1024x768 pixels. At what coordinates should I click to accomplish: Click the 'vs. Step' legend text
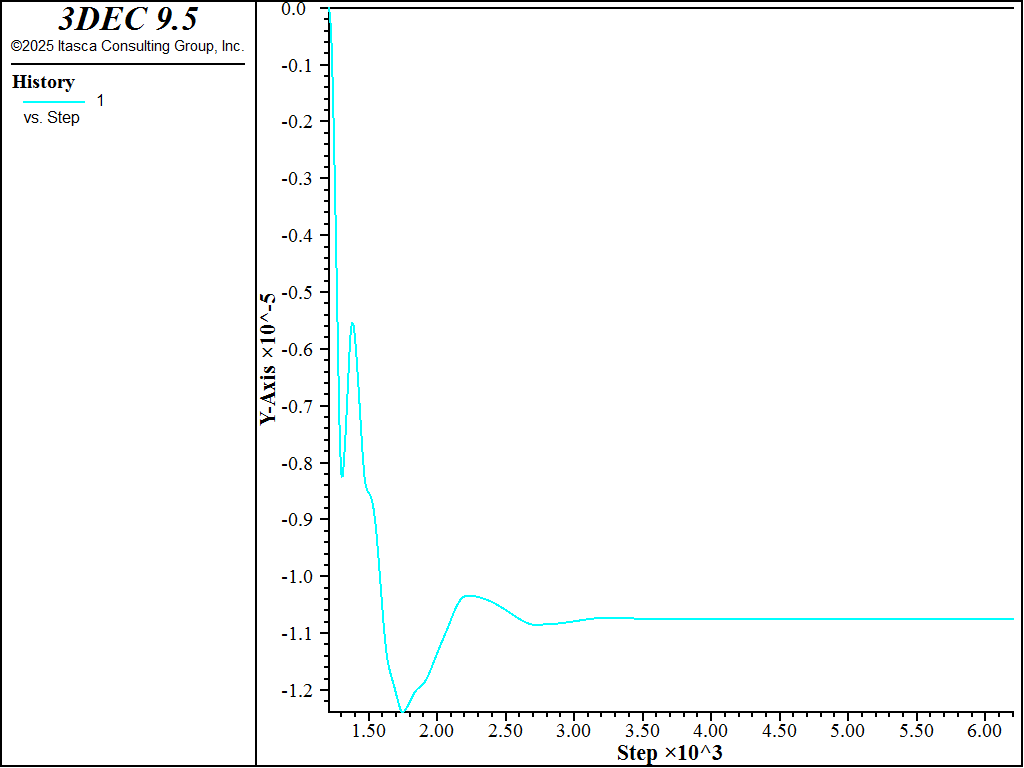tap(51, 118)
